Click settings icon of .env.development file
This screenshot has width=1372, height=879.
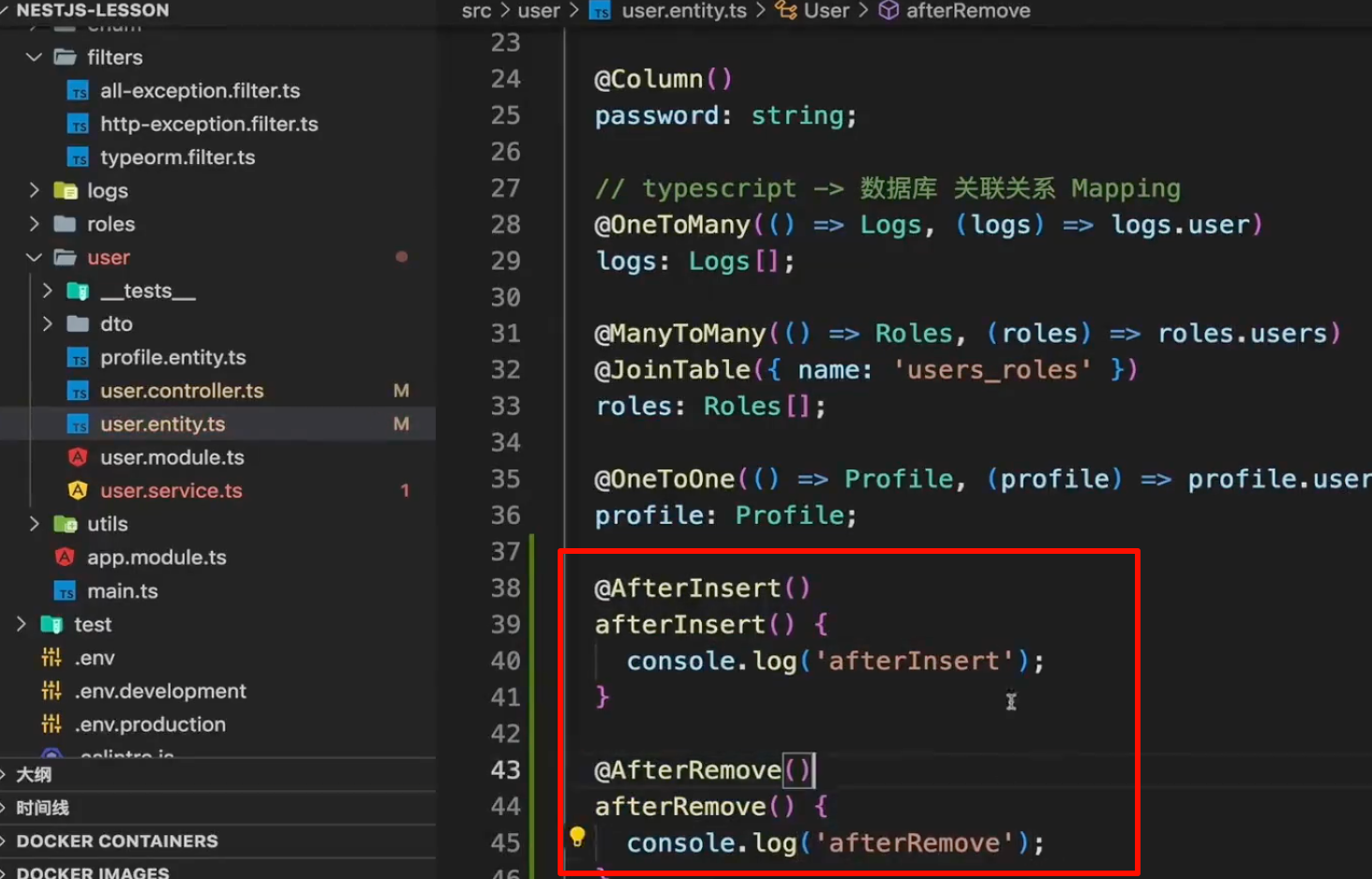[52, 691]
